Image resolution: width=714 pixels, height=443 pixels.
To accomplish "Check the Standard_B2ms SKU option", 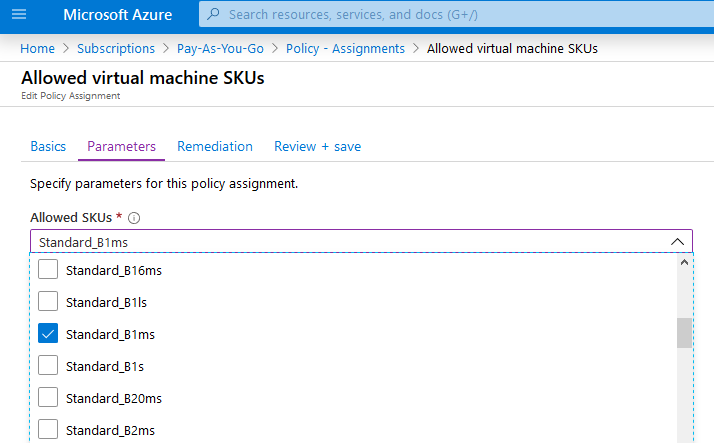I will pos(48,430).
